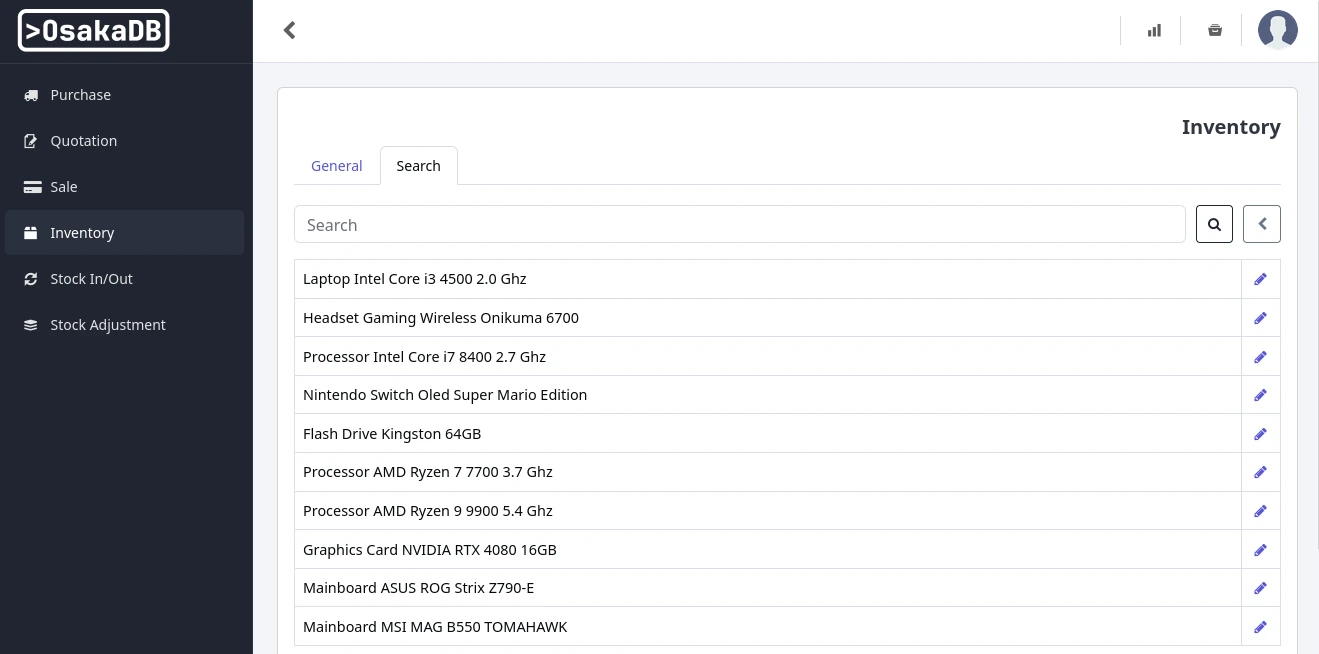Viewport: 1319px width, 654px height.
Task: Click pencil icon for Flash Drive Kingston 64GB
Action: tap(1260, 433)
